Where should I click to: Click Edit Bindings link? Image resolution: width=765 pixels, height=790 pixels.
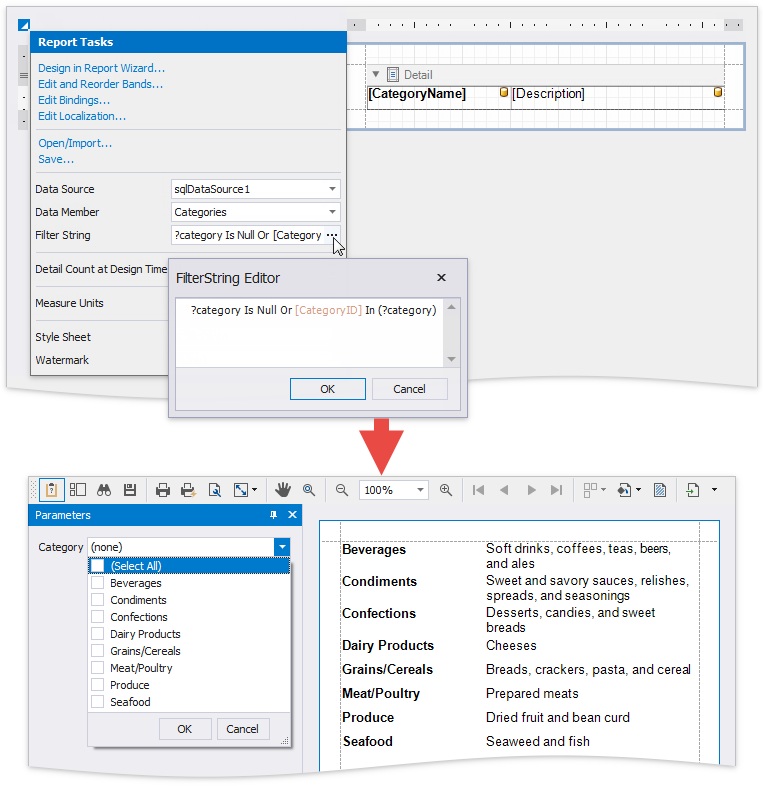(x=74, y=100)
